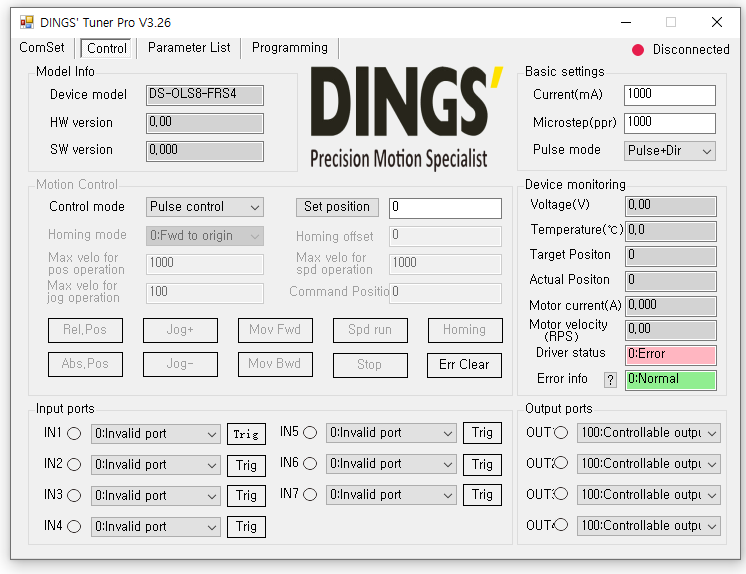
Task: Expand the IN5 port function dropdown
Action: tap(391, 433)
